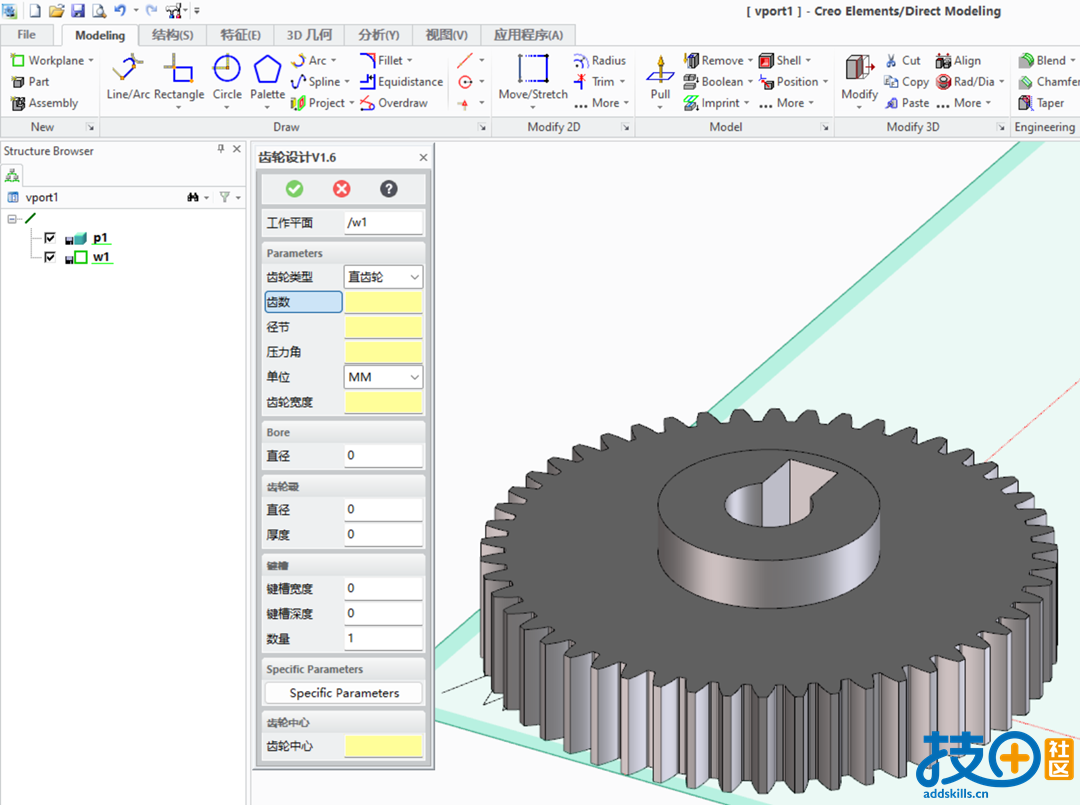Select the Equidistance tool
This screenshot has width=1080, height=805.
[x=402, y=82]
